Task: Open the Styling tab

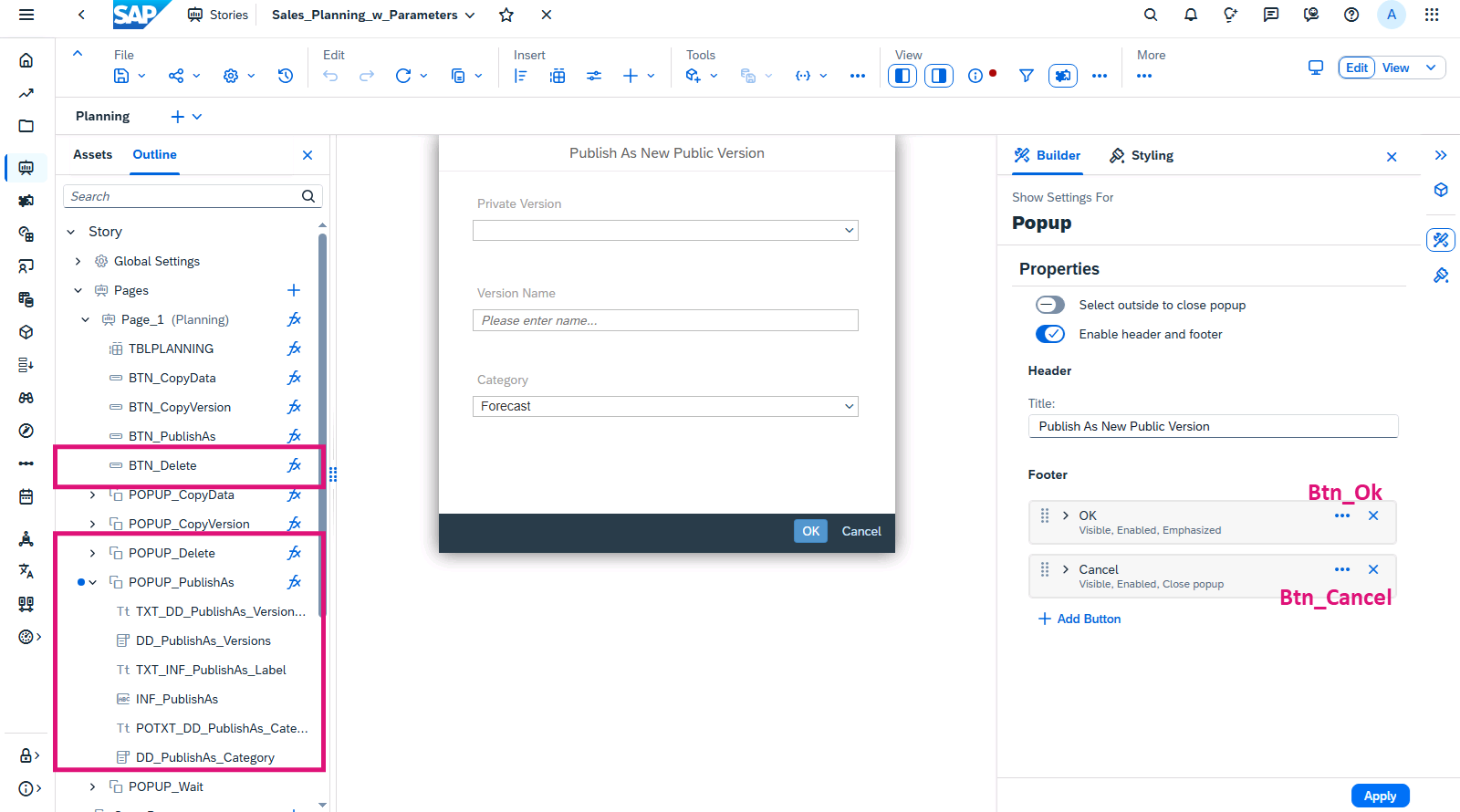Action: coord(1142,155)
